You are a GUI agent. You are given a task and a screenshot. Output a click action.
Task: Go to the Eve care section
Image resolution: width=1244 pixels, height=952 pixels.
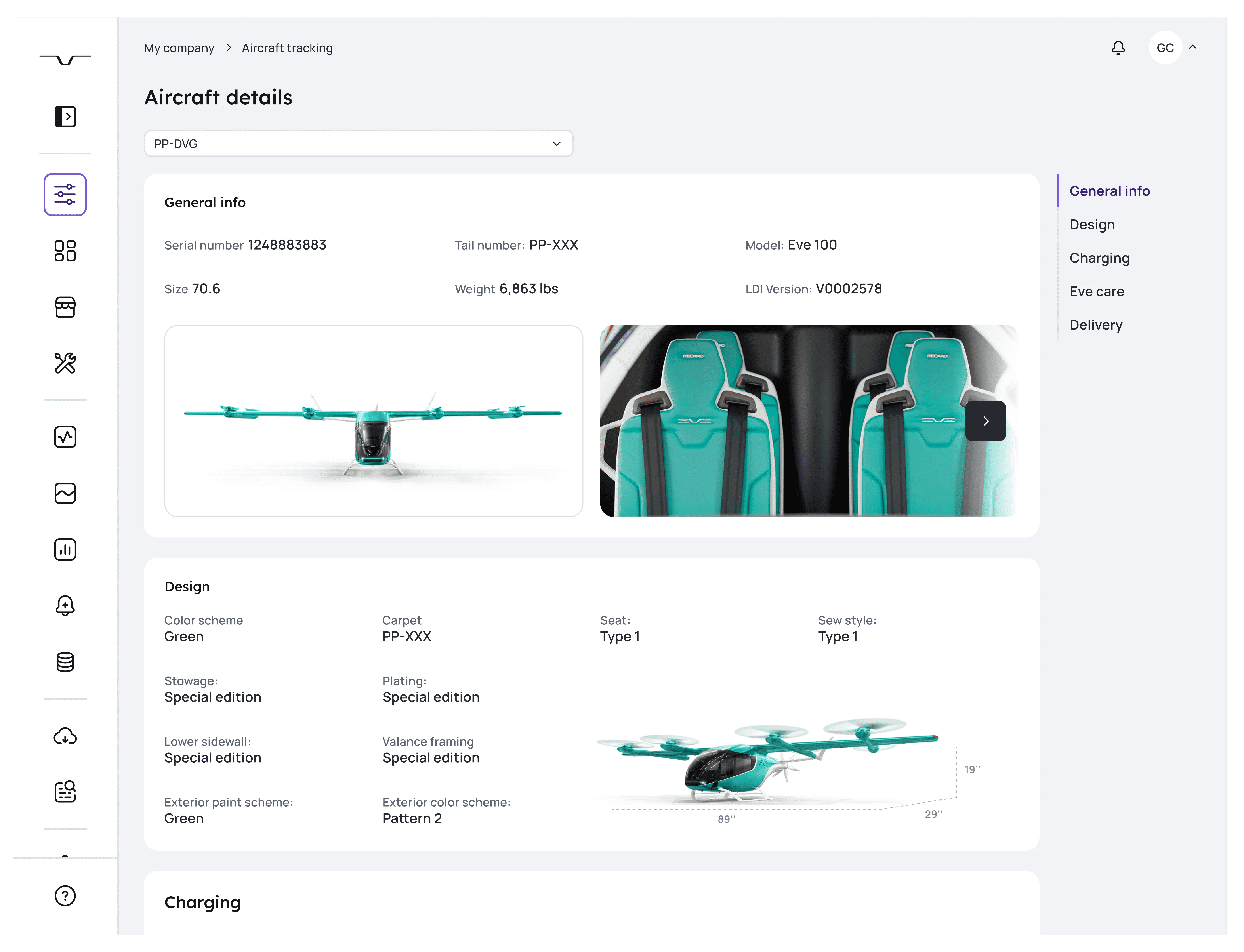point(1096,291)
